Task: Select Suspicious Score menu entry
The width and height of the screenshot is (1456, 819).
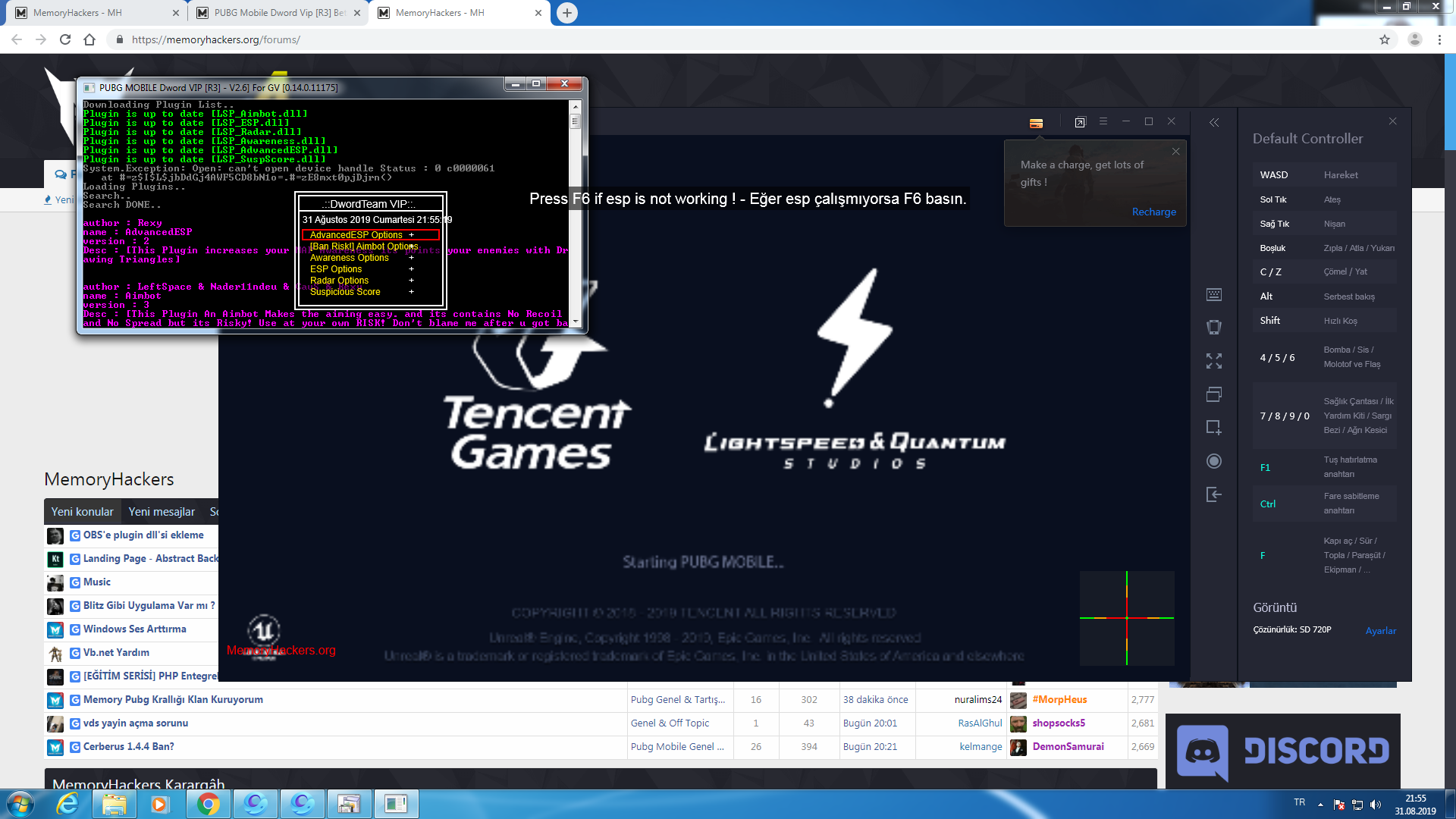Action: (x=345, y=292)
